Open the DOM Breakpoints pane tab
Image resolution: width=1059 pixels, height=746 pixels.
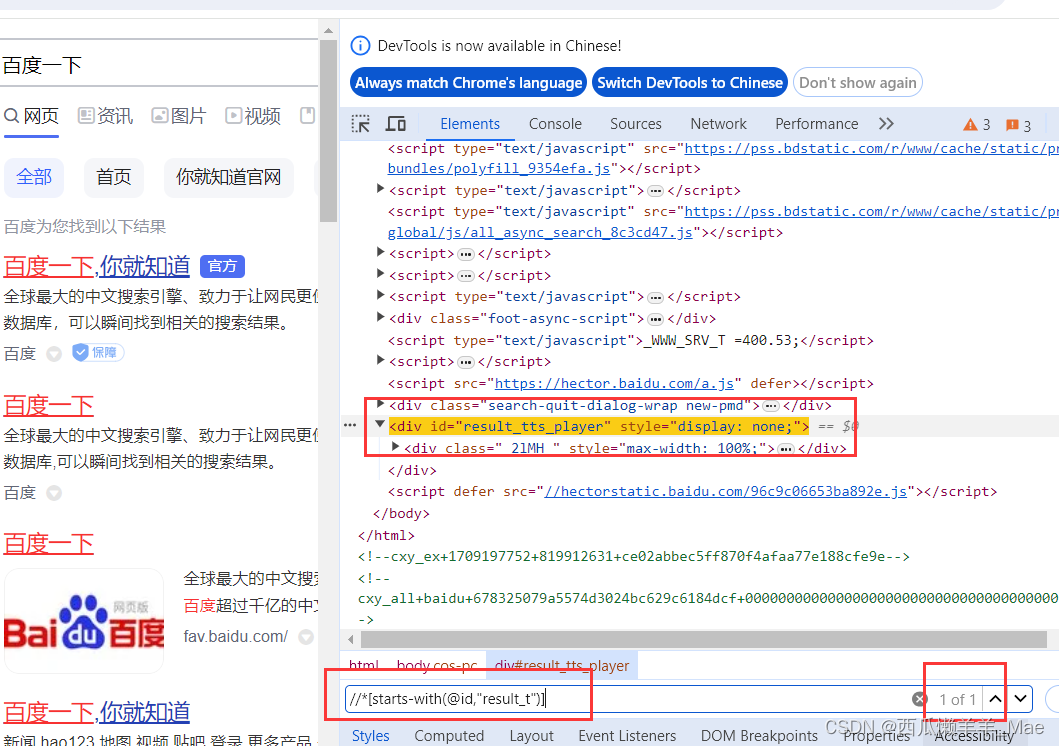(759, 736)
